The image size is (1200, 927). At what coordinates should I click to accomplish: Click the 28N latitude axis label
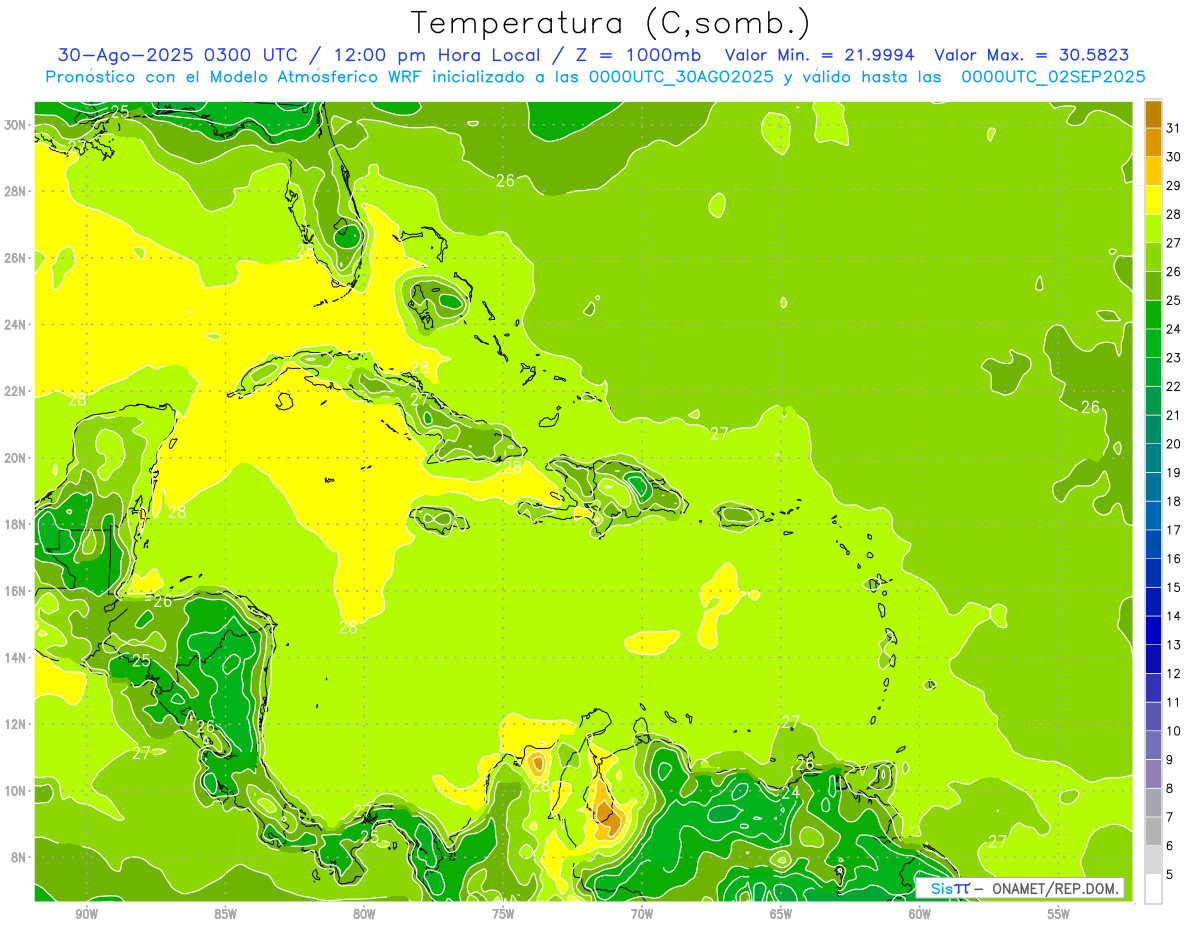[x=16, y=191]
